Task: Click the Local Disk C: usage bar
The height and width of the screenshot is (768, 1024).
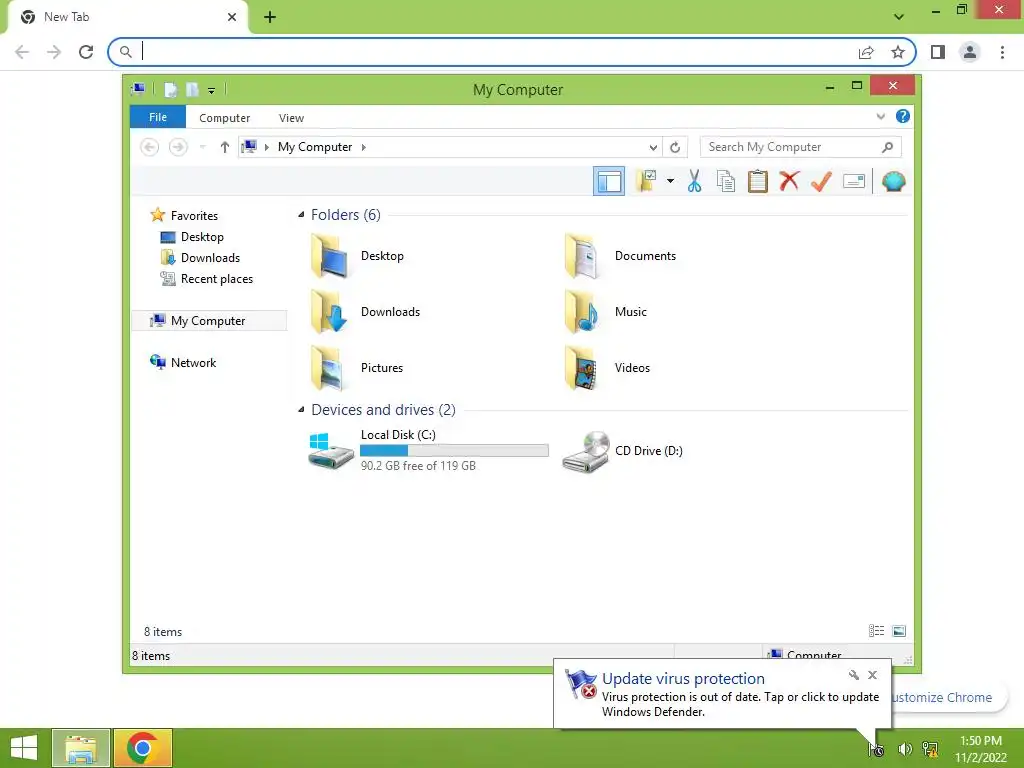Action: click(455, 451)
